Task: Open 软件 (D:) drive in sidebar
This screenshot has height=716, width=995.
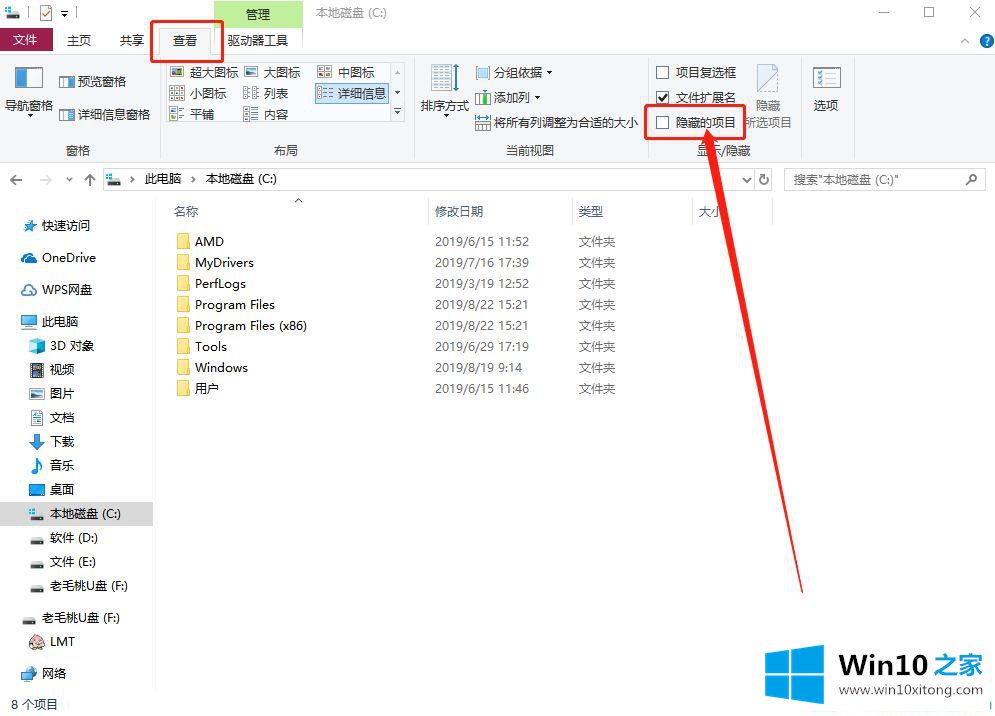Action: tap(73, 538)
